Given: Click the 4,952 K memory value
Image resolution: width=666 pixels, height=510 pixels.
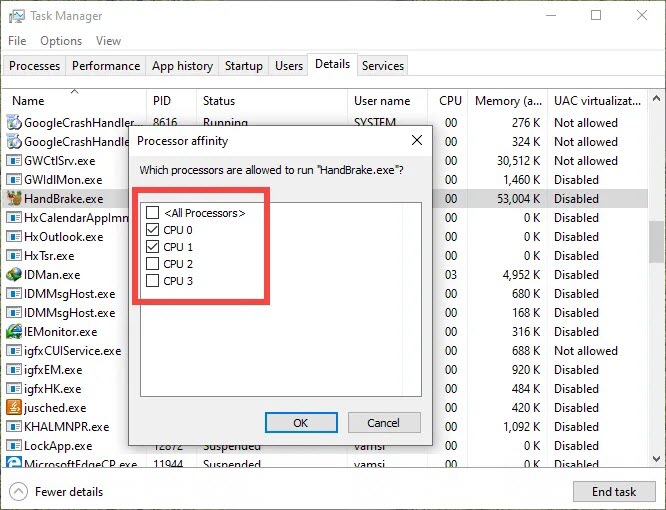Looking at the screenshot, I should (521, 275).
